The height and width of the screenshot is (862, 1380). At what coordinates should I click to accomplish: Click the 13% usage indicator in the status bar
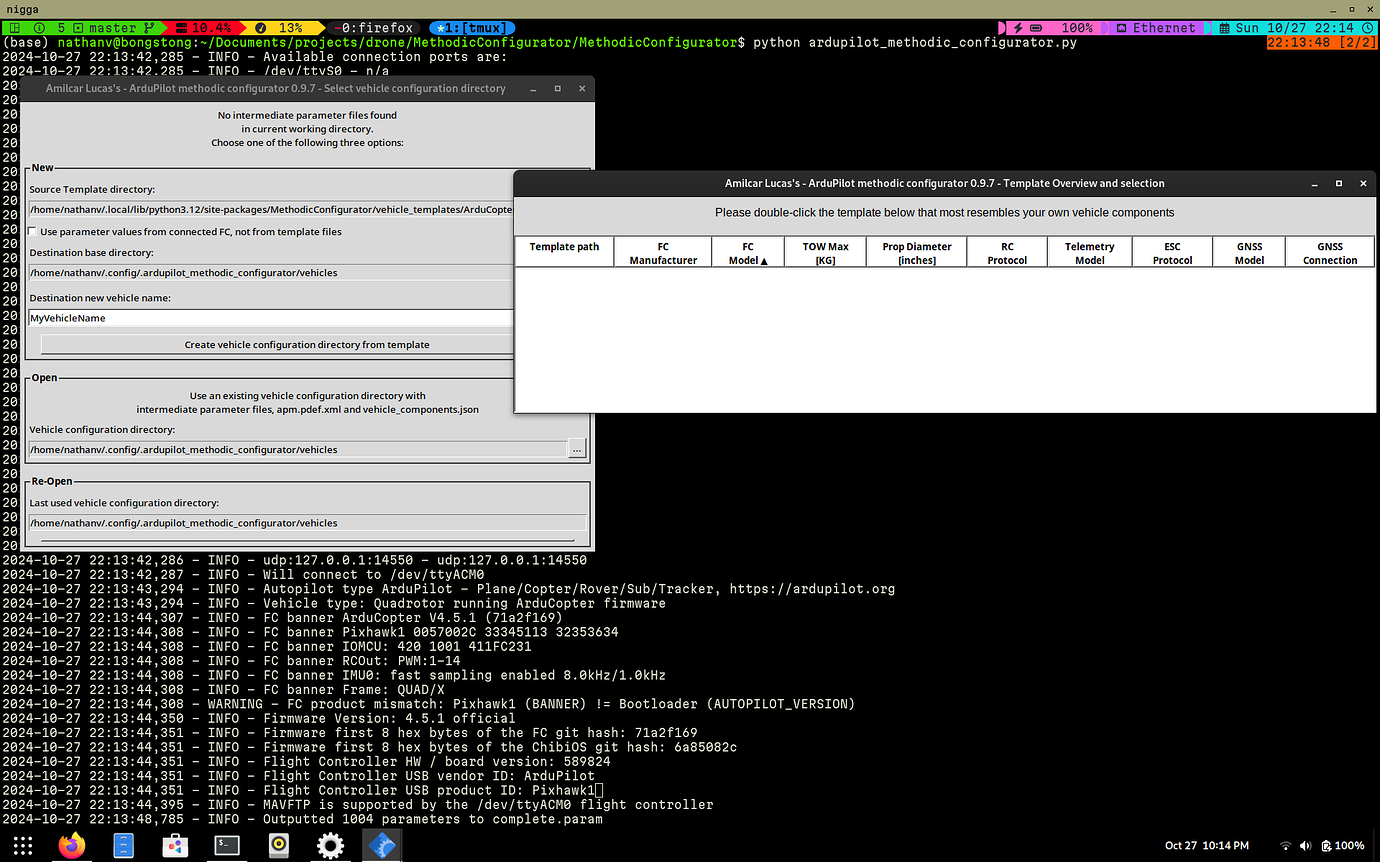288,27
